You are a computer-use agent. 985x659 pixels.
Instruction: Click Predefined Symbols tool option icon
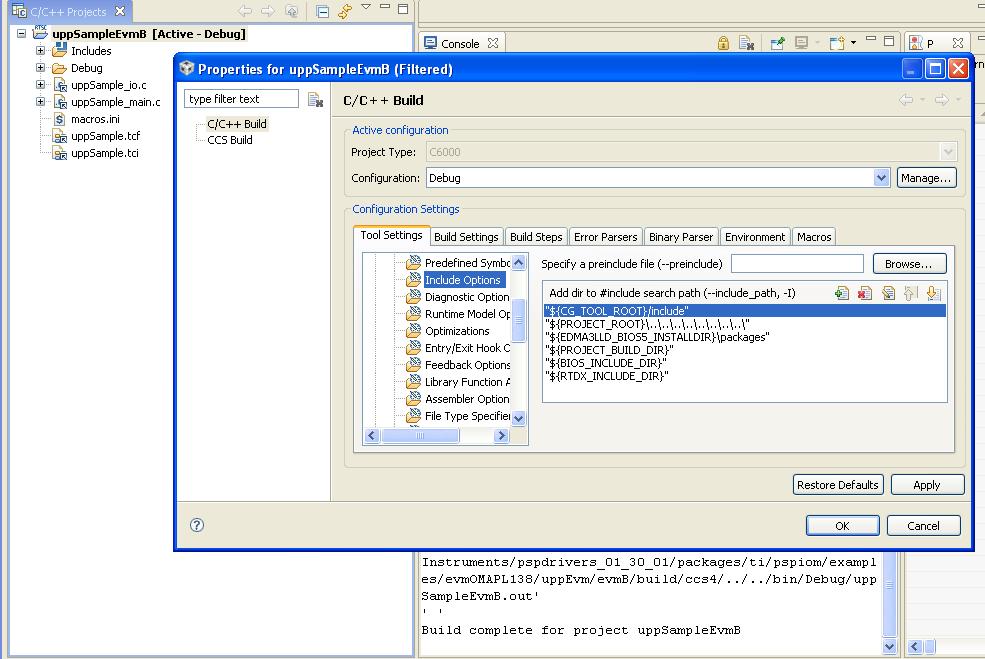413,262
